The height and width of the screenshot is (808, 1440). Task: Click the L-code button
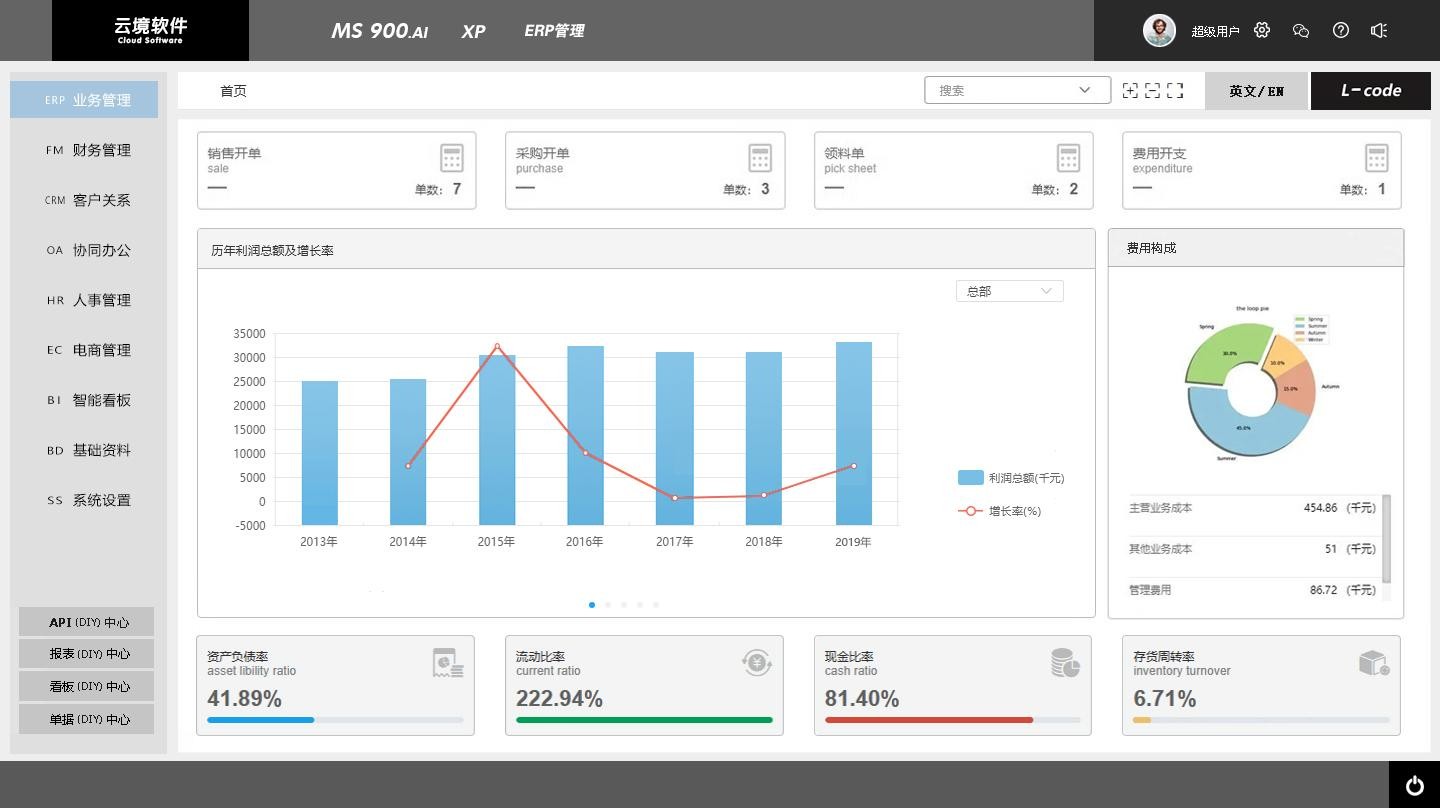coord(1370,91)
